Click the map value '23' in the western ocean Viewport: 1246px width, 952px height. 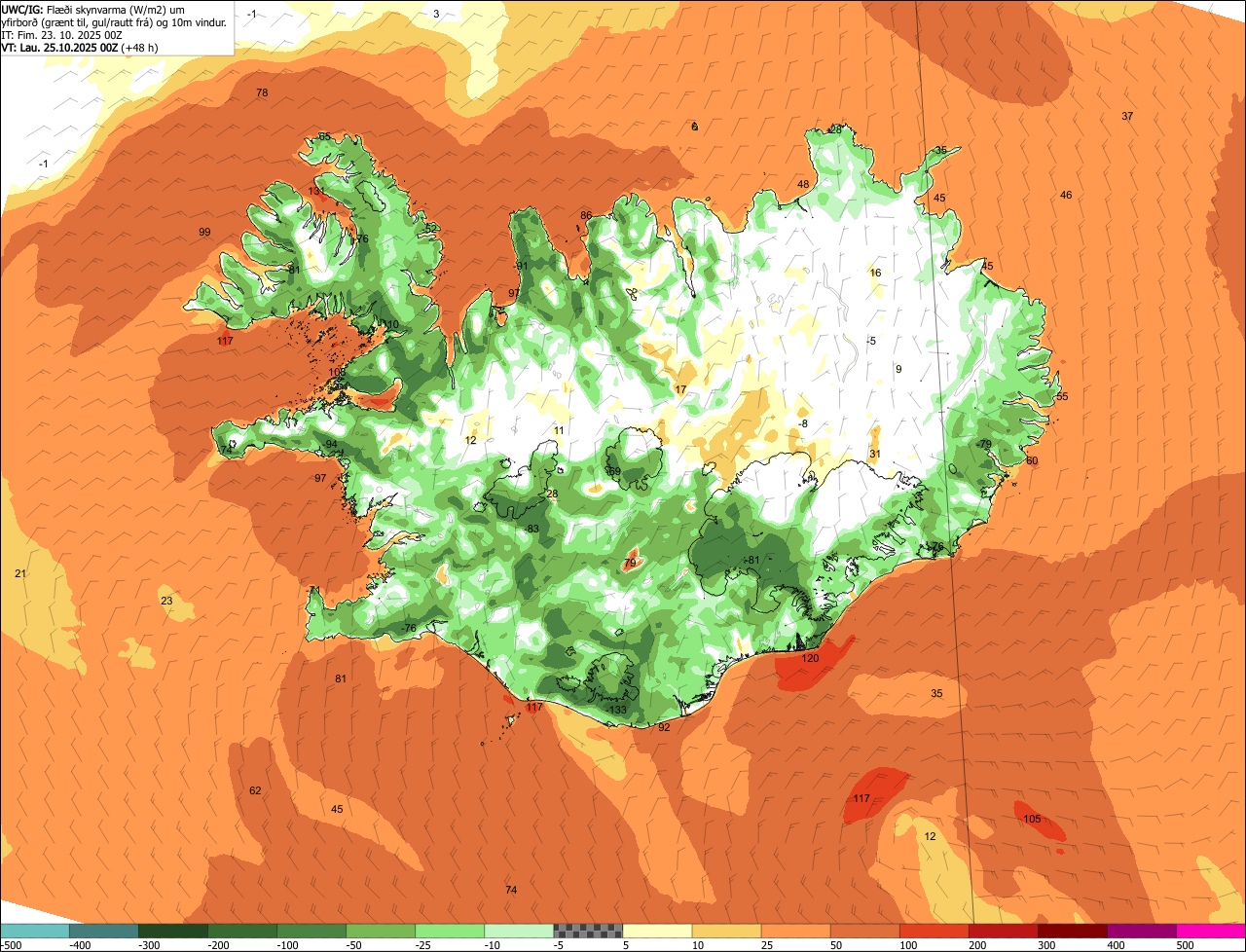166,601
